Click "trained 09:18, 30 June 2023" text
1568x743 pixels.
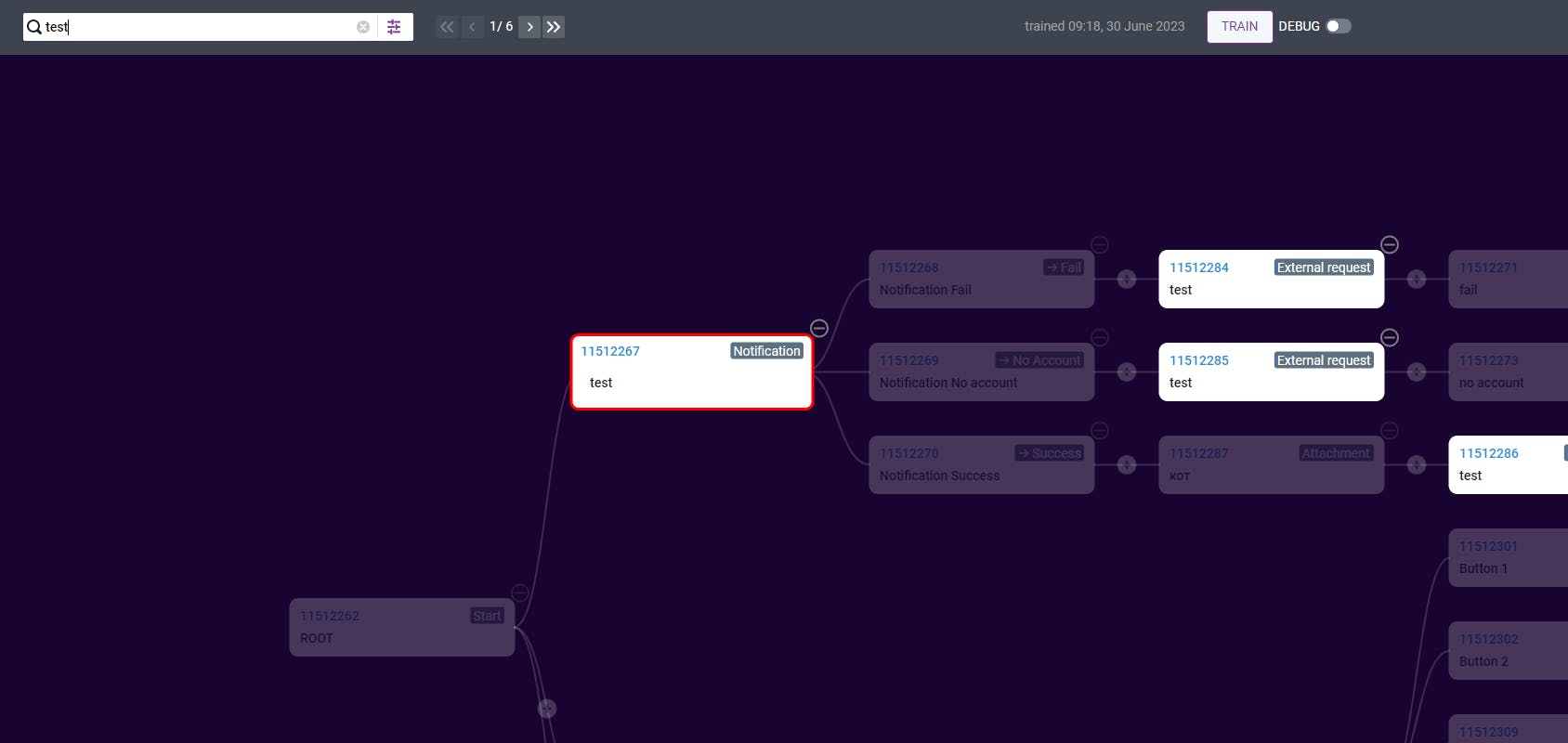point(1104,26)
